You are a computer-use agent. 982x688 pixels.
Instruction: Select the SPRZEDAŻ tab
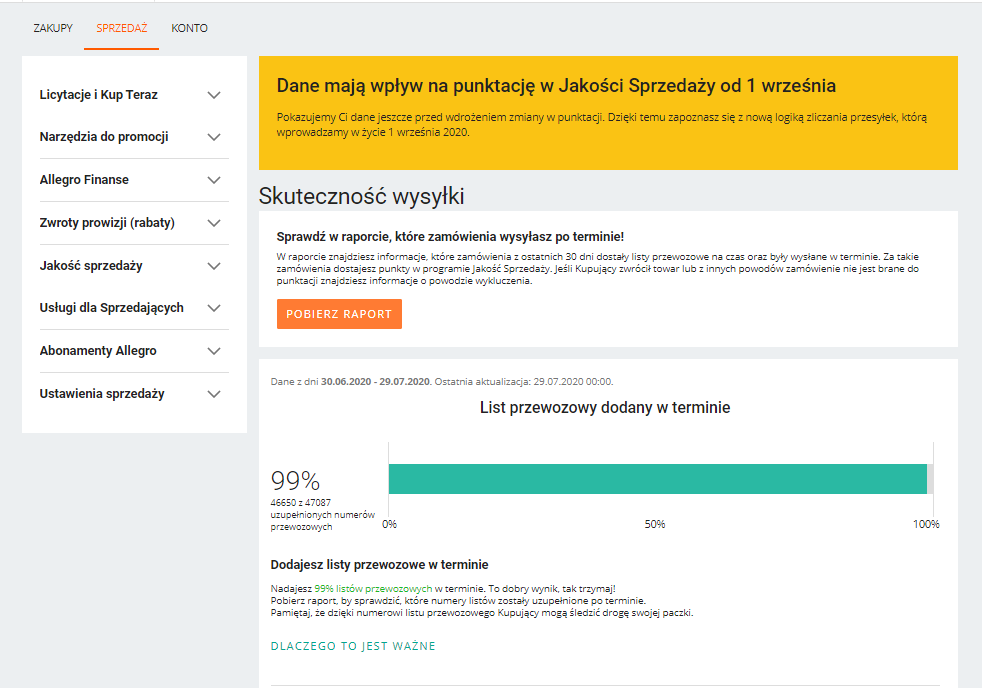(121, 28)
